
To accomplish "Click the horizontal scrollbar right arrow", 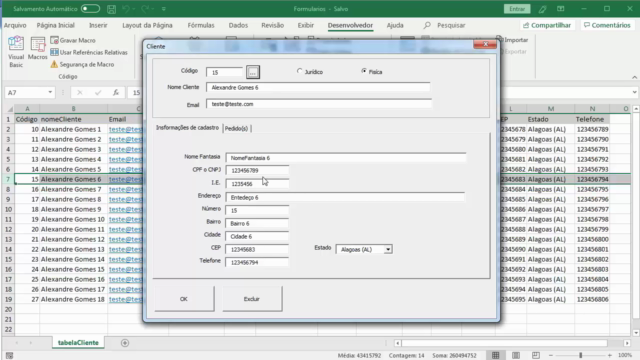I will 627,343.
